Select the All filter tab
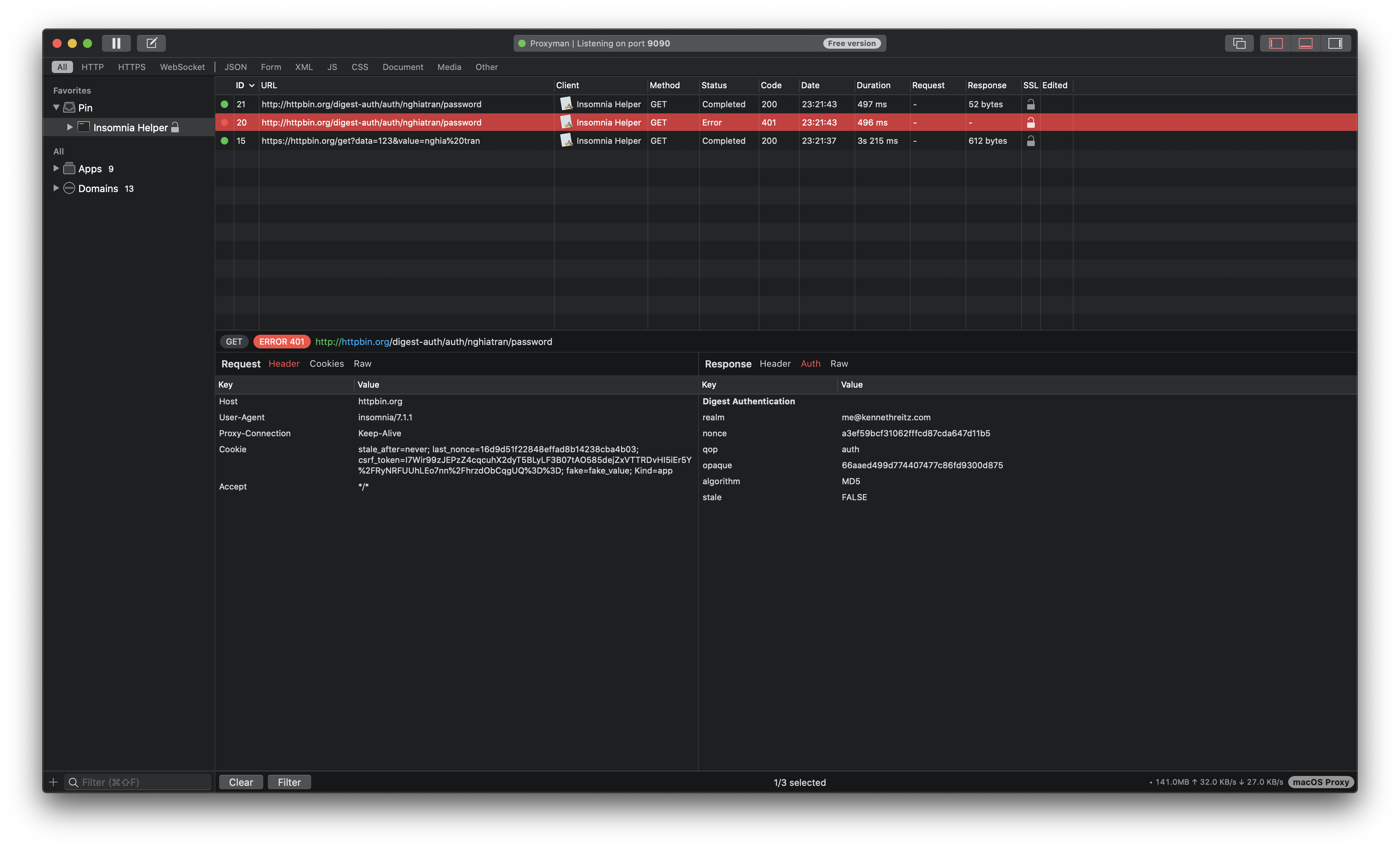 point(62,67)
